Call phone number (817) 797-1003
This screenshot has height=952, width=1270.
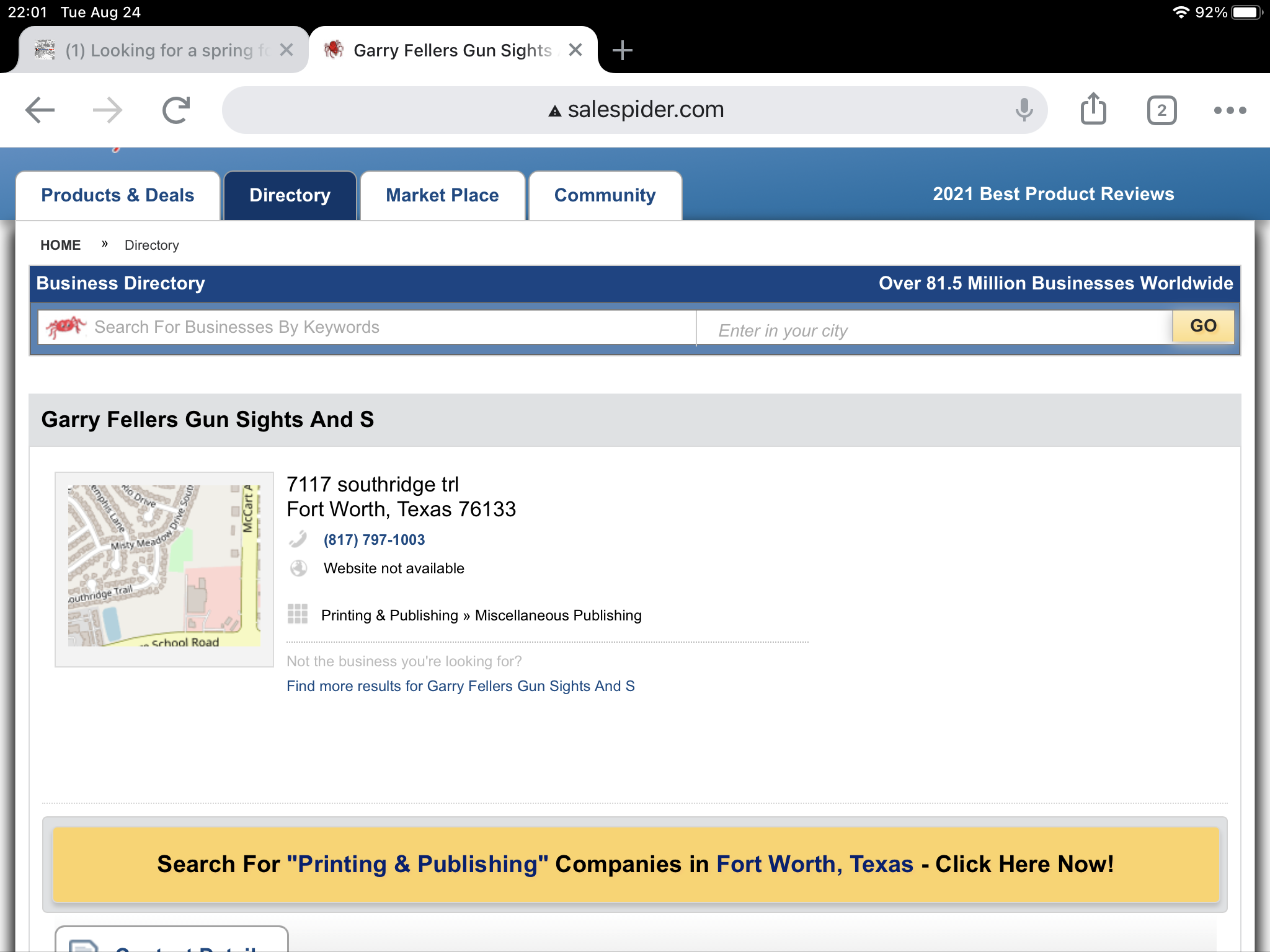click(x=374, y=540)
